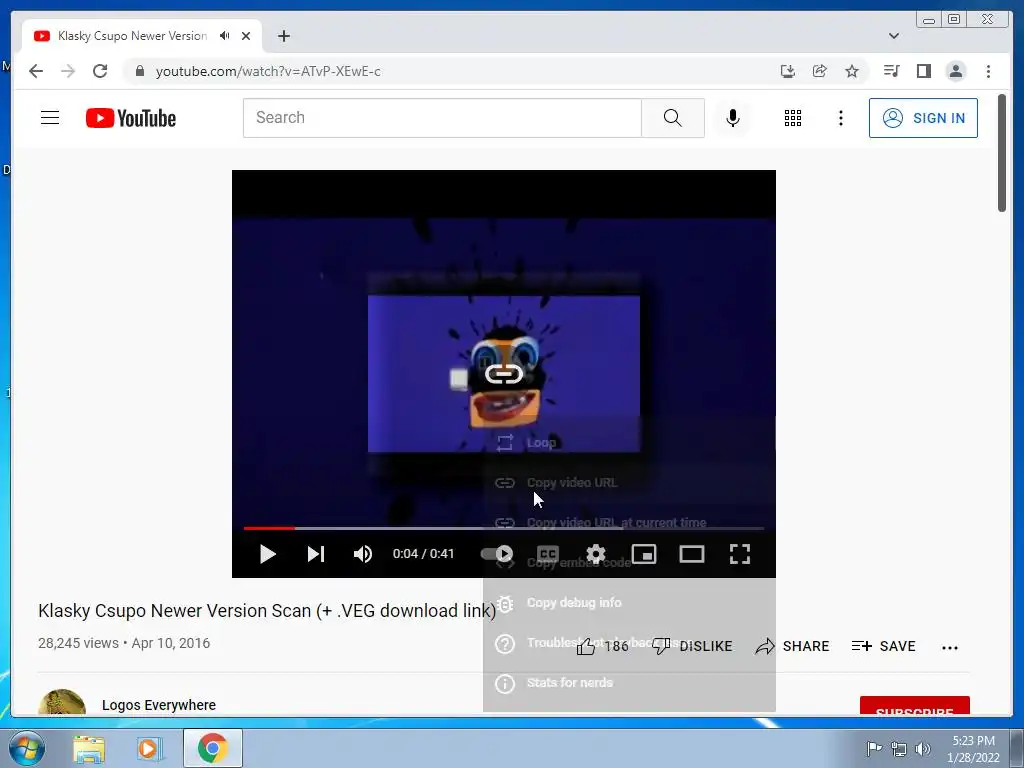This screenshot has height=768, width=1024.
Task: Go to the YouTube home logo
Action: coord(131,118)
